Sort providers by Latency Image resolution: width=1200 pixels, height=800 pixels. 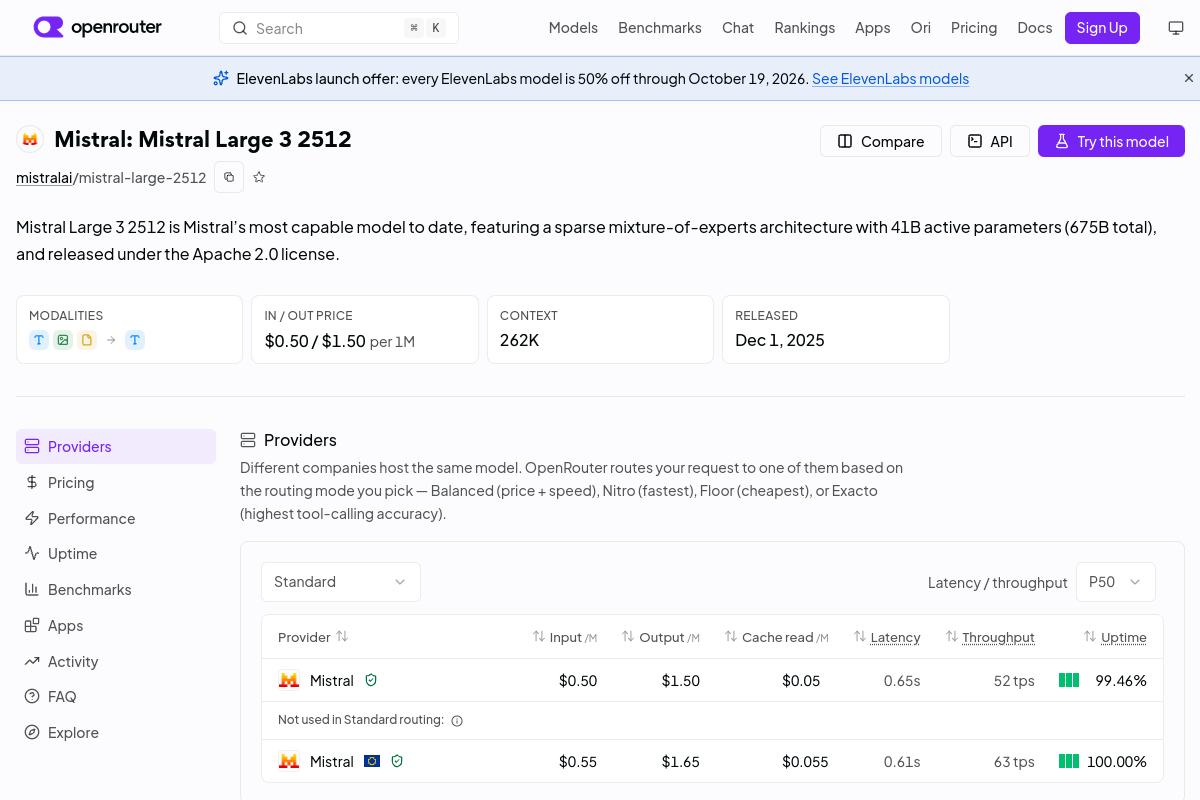pos(887,637)
